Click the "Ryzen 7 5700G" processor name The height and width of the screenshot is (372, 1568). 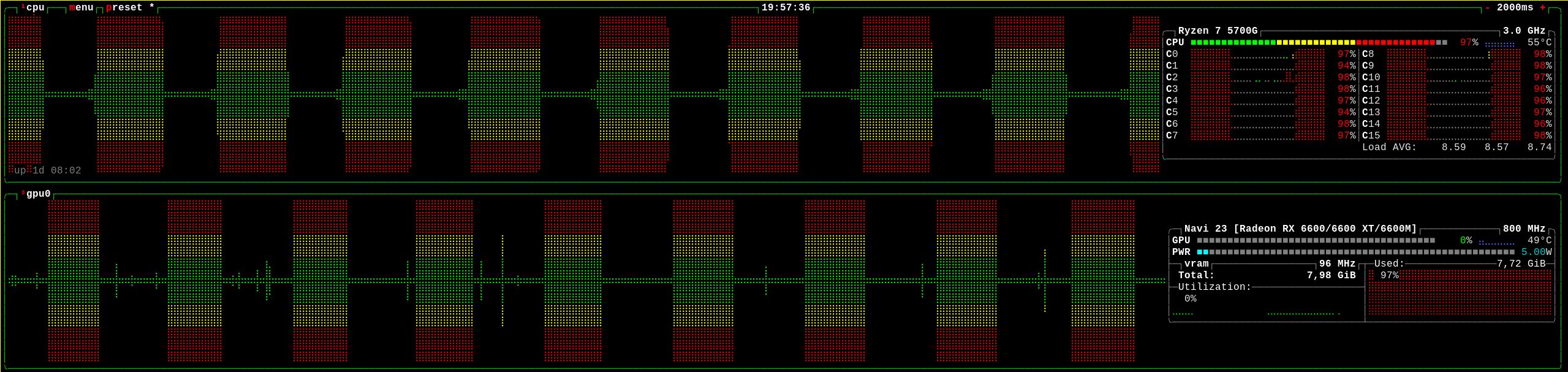(x=1218, y=31)
